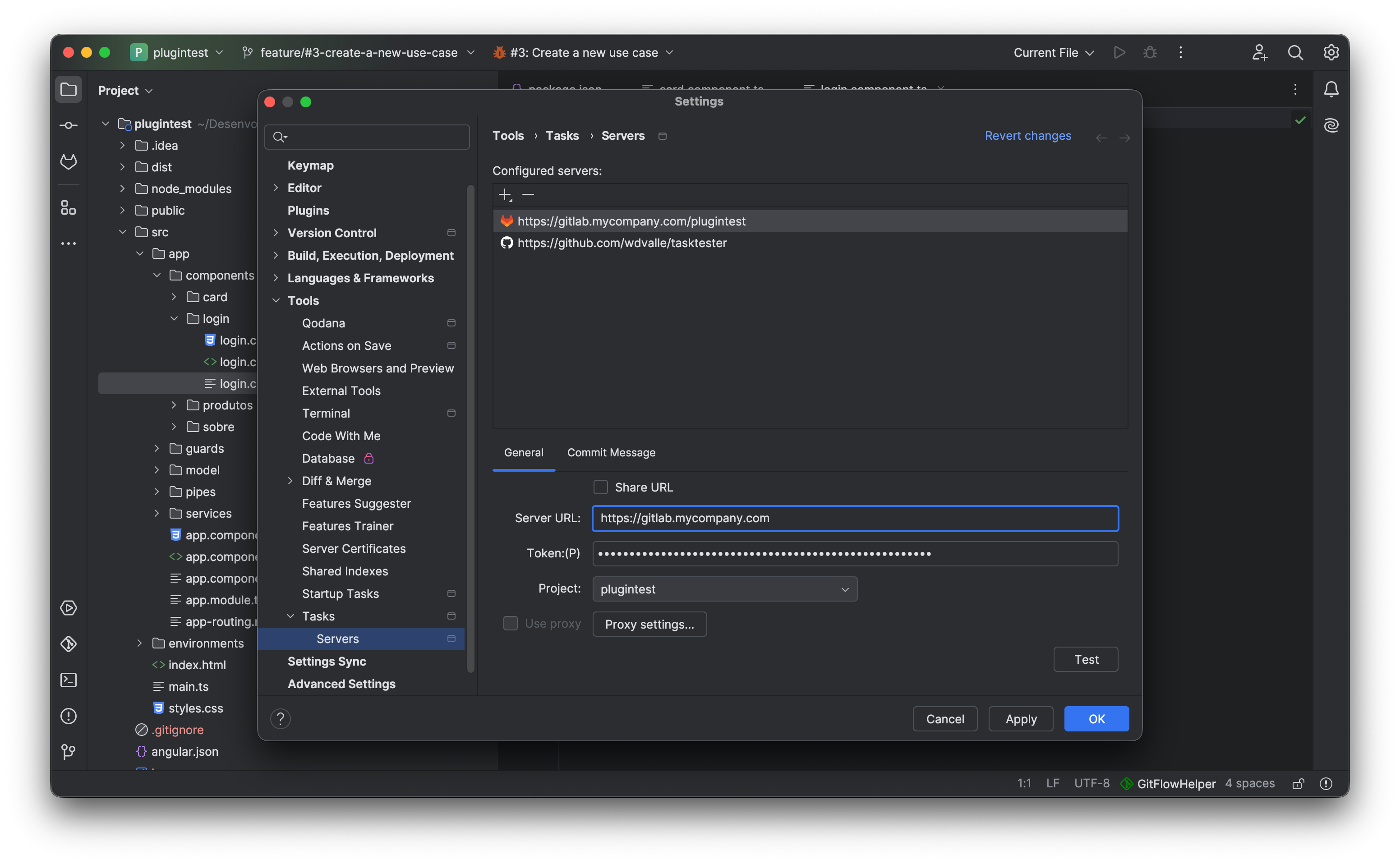Enable the Share URL checkbox
This screenshot has width=1400, height=864.
601,487
